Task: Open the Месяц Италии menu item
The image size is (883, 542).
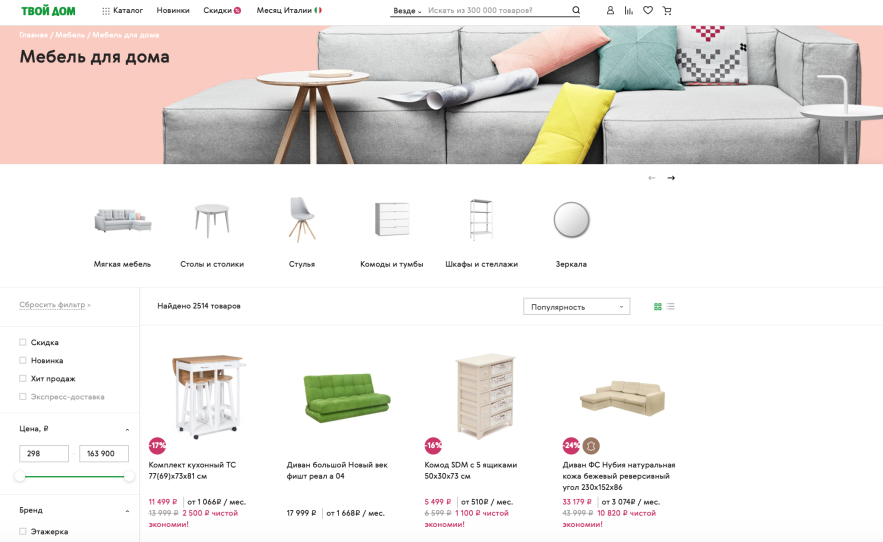Action: pos(289,10)
